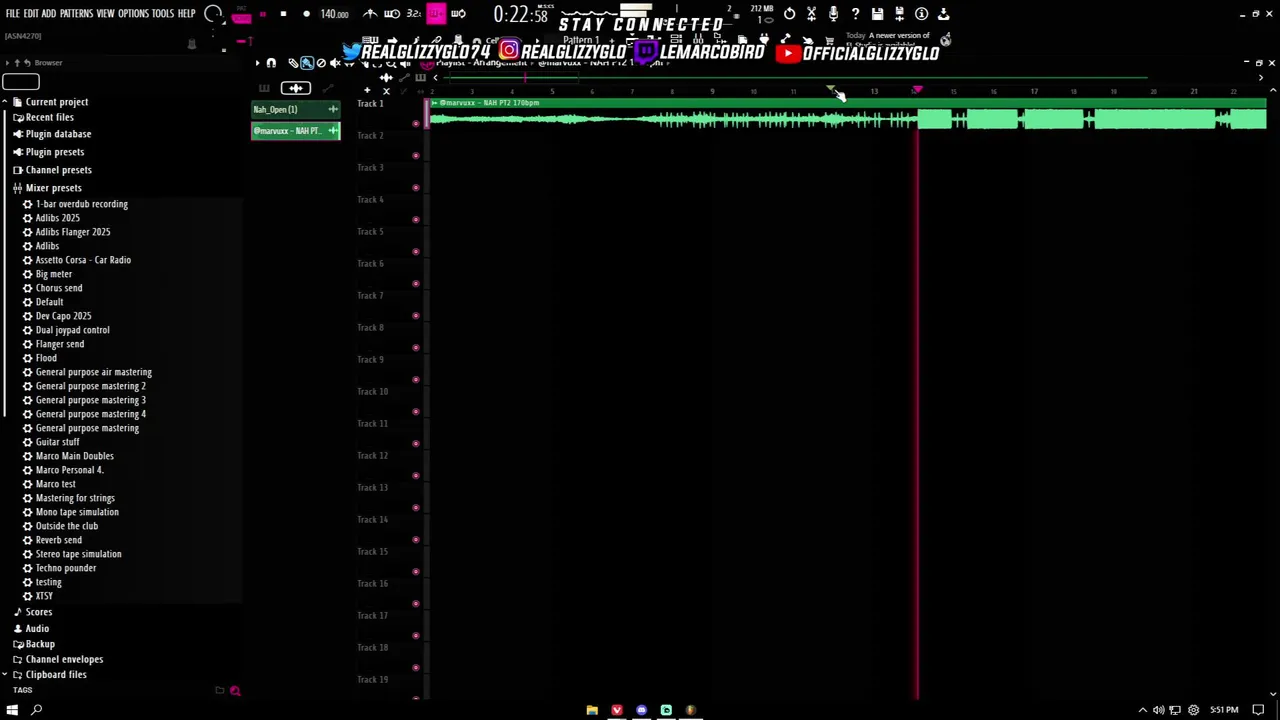This screenshot has height=720, width=1280.
Task: Open the playlist options arrow menu
Action: click(x=257, y=63)
